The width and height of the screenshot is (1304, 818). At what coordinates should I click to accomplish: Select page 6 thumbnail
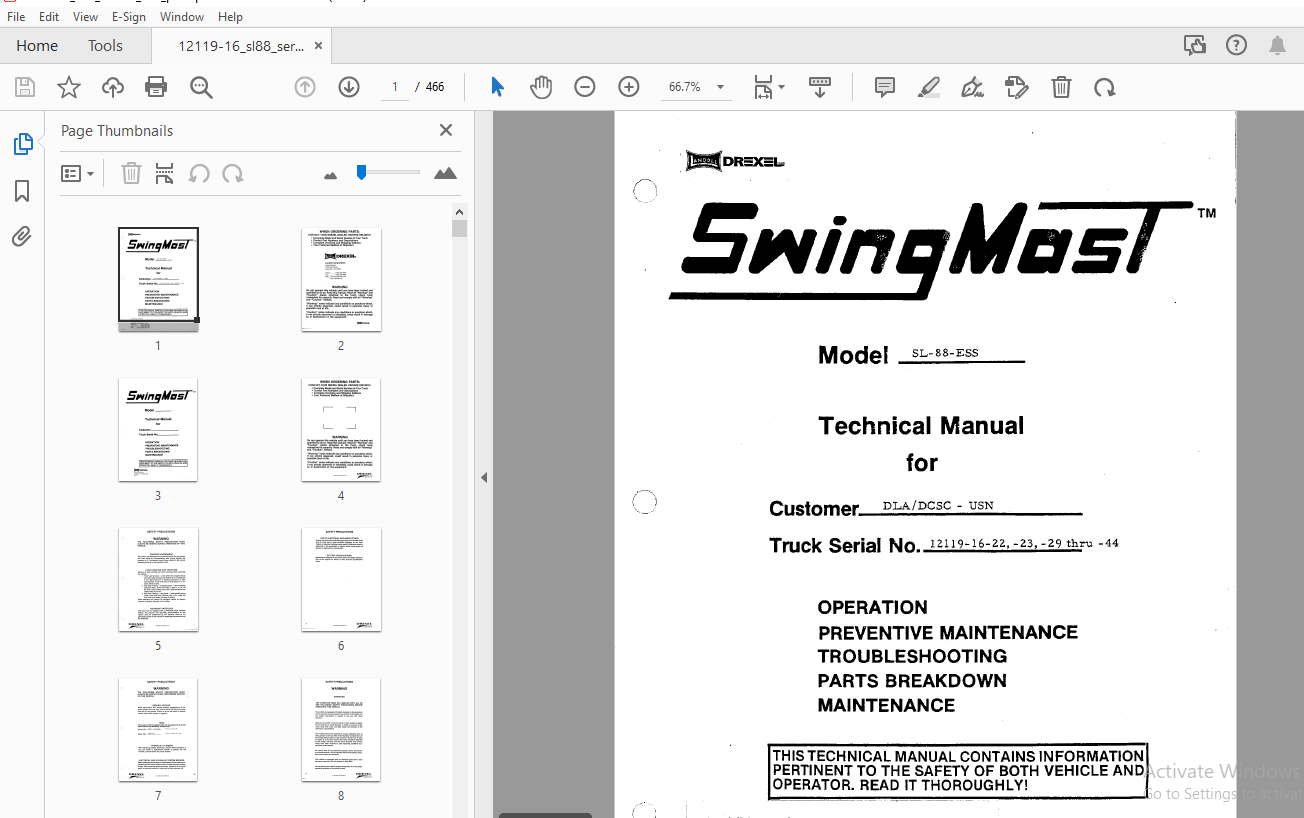(341, 579)
